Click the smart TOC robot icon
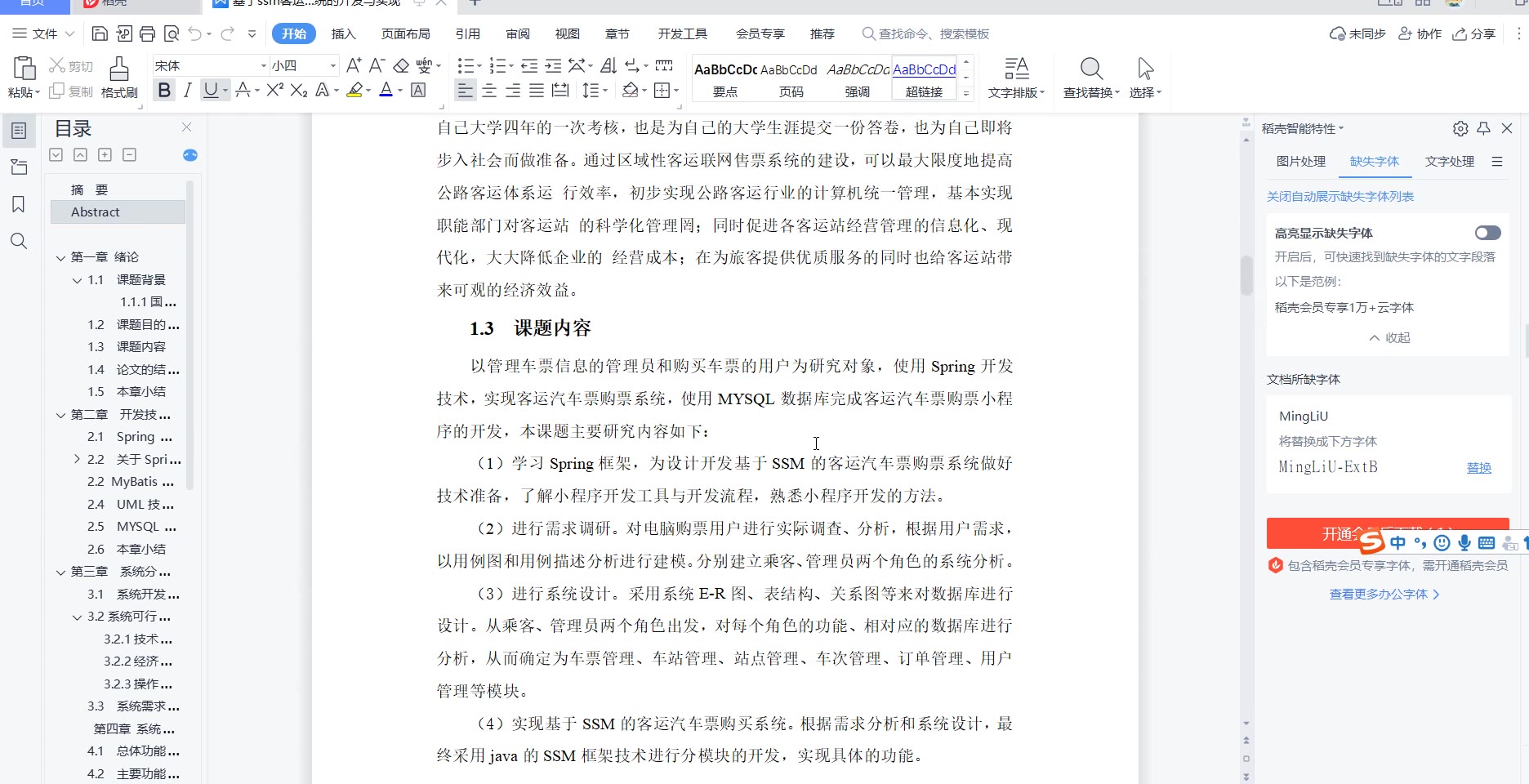This screenshot has height=784, width=1529. [x=190, y=155]
